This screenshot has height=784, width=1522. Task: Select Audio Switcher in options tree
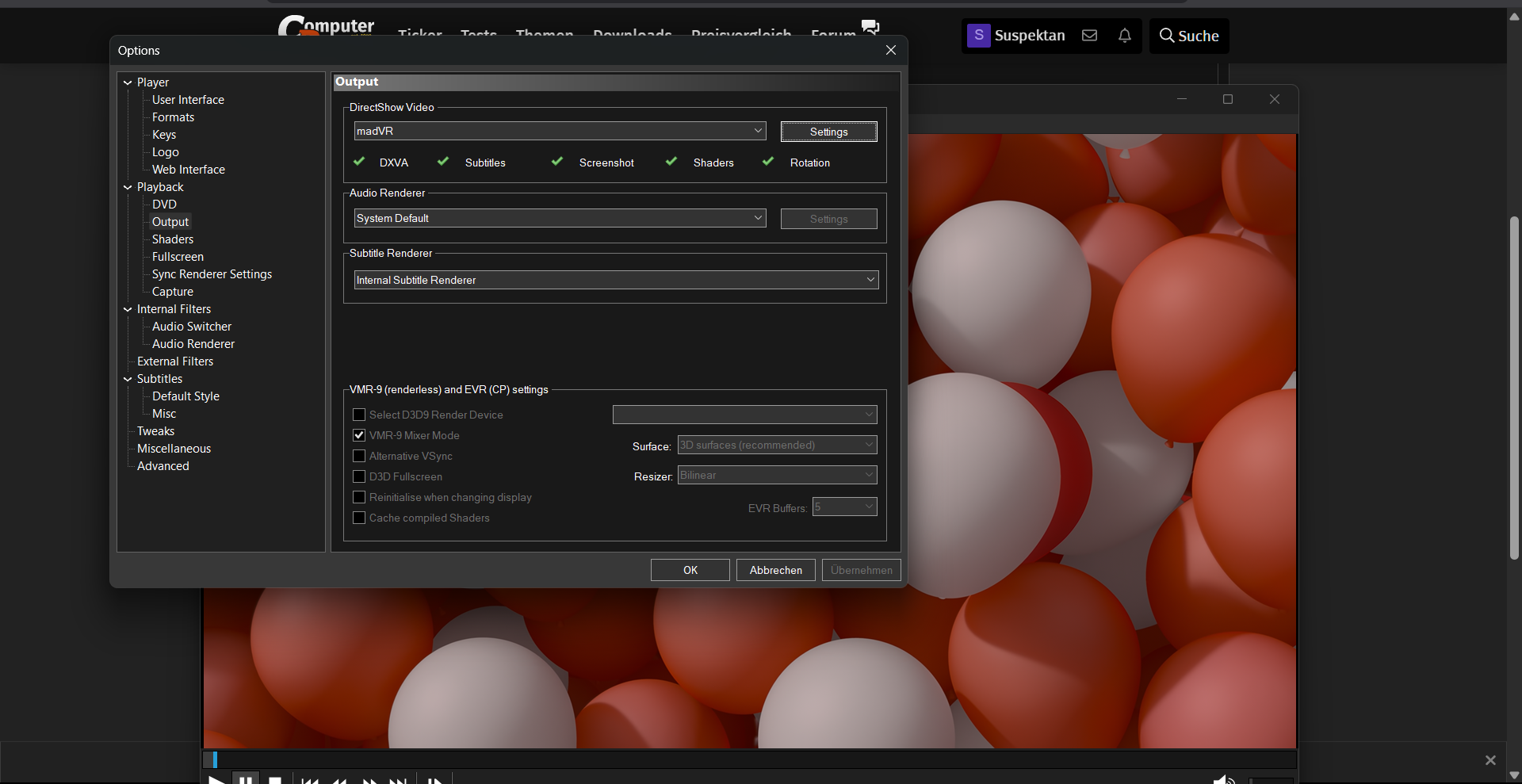tap(192, 327)
